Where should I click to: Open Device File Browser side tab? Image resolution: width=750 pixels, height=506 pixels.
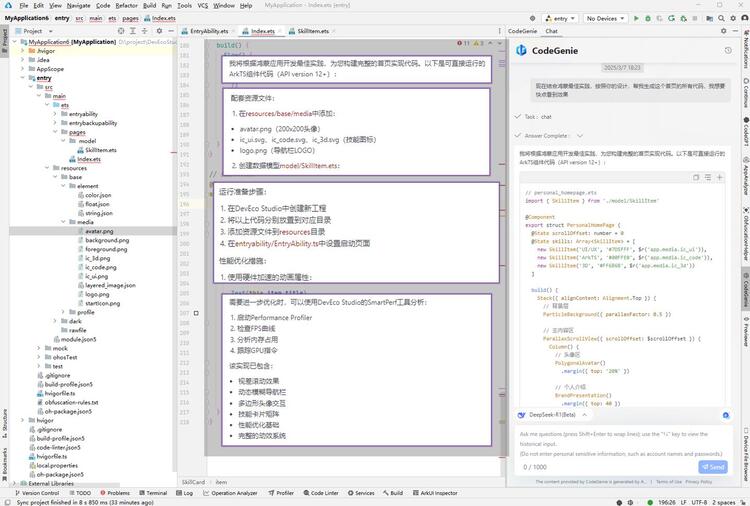(x=746, y=454)
